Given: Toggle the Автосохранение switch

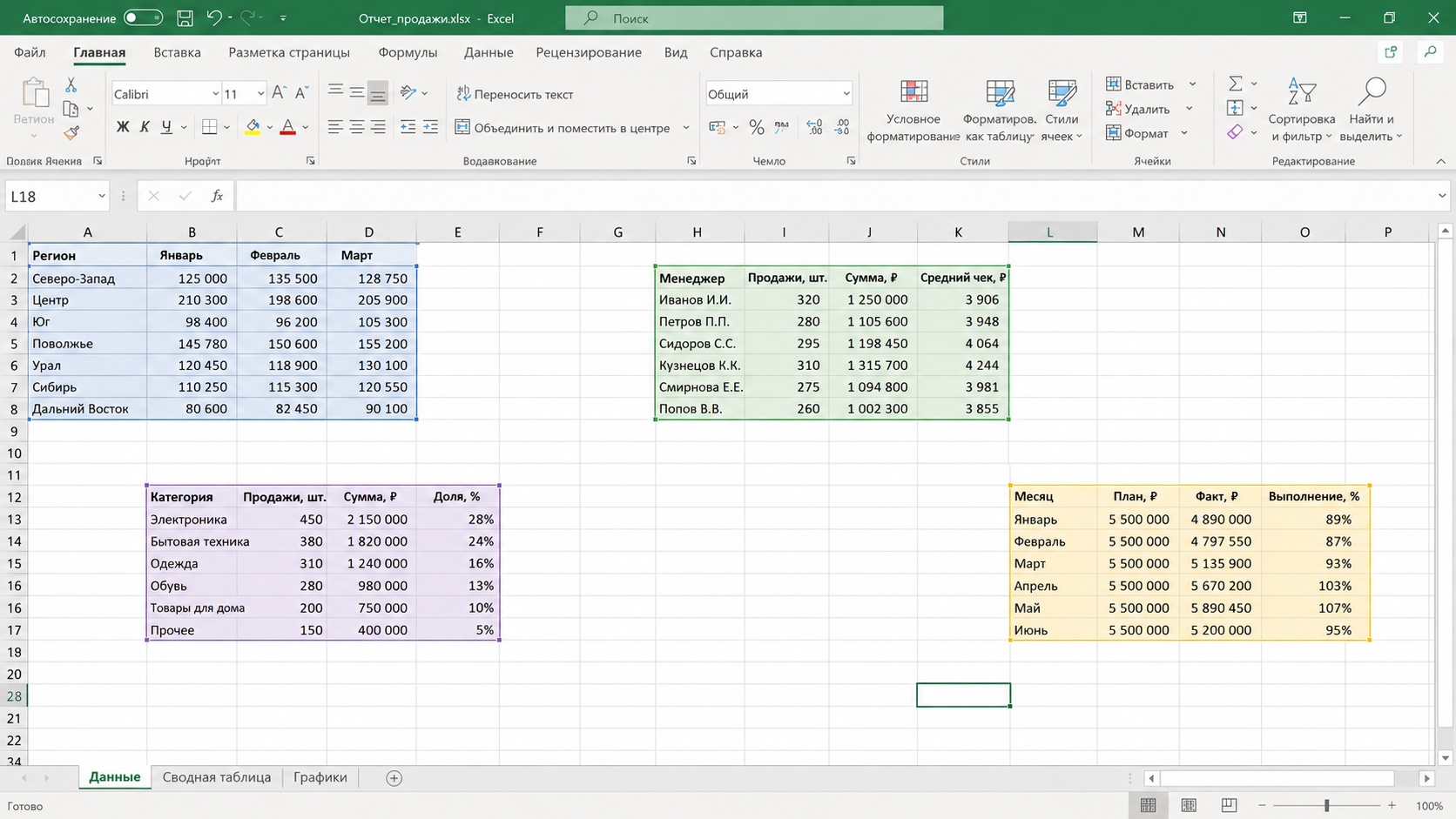Looking at the screenshot, I should coord(143,17).
